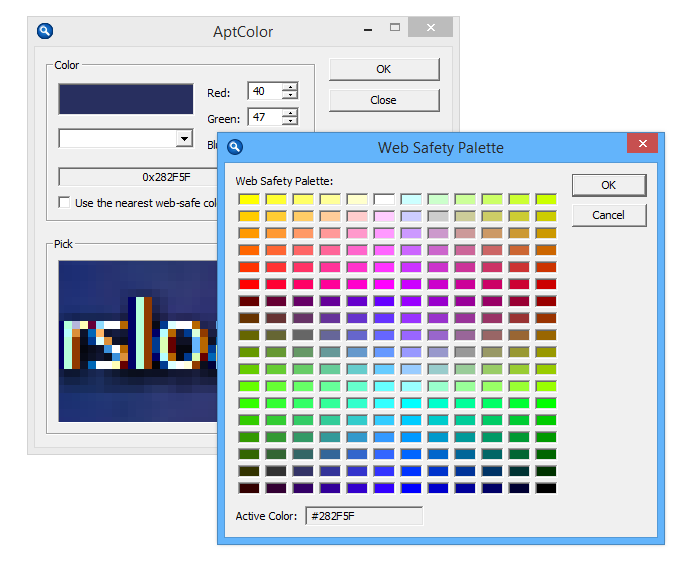
Task: Decrease the Green value with down arrow
Action: [x=290, y=121]
